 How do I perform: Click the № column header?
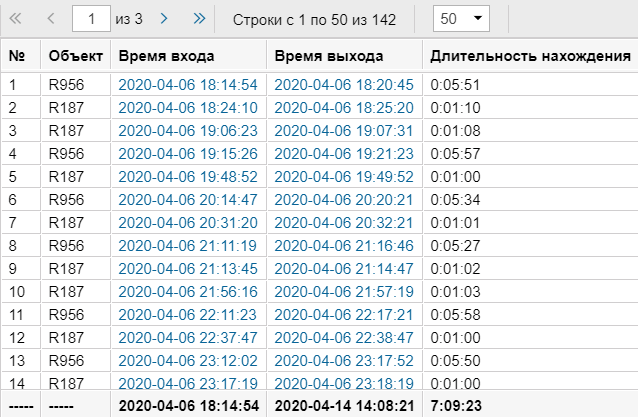click(x=17, y=55)
